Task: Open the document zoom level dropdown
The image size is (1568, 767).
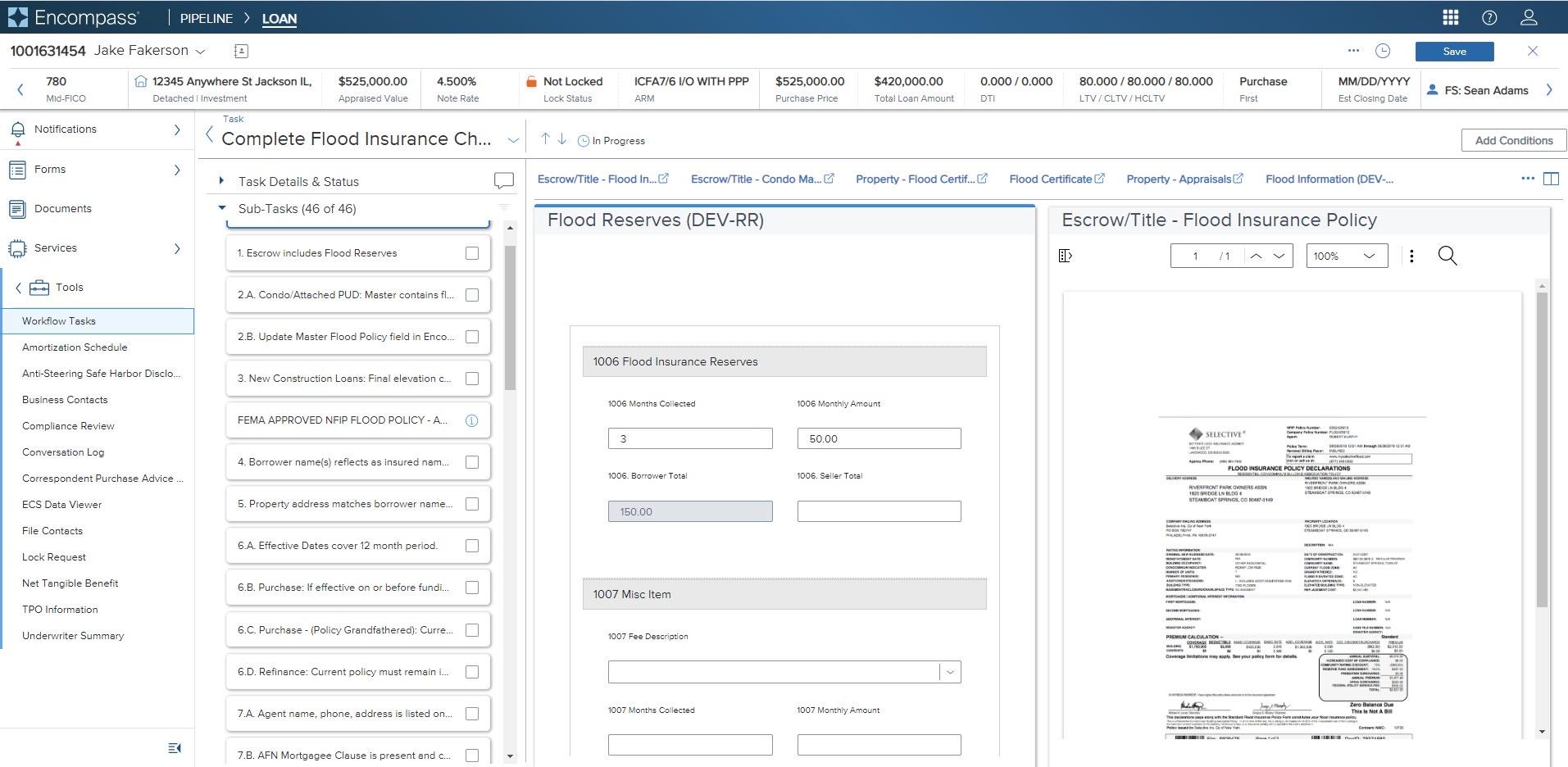Action: tap(1347, 256)
